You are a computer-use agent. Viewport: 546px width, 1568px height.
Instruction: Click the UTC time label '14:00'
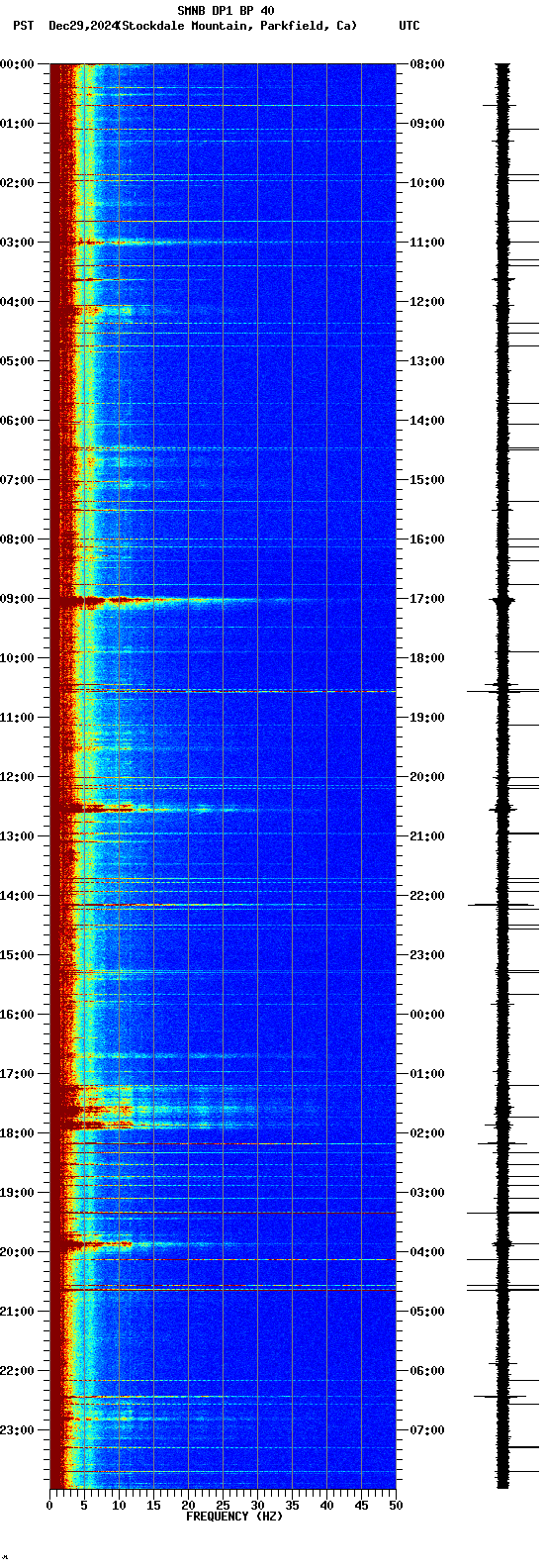[x=427, y=421]
